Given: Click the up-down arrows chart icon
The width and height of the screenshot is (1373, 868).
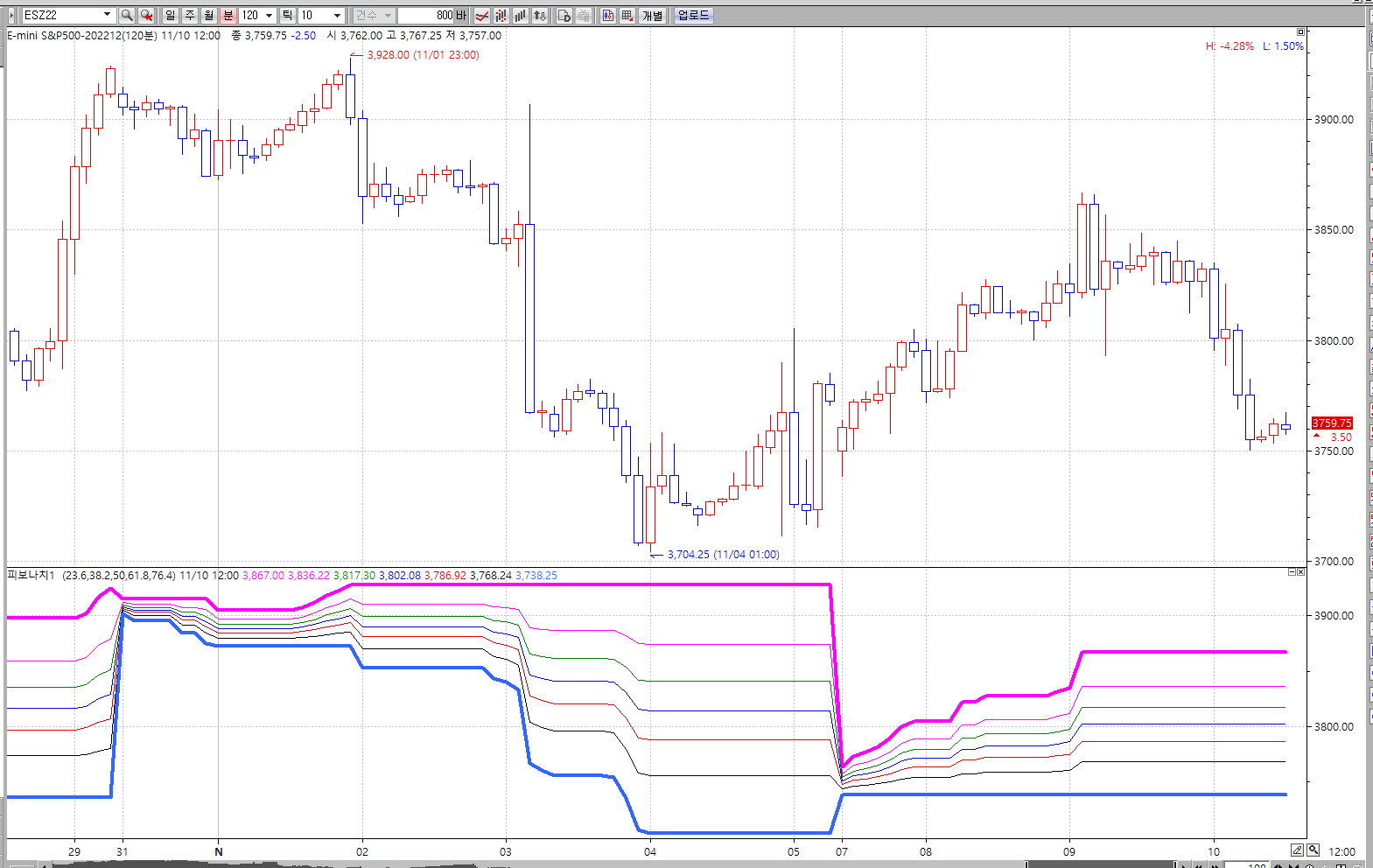Looking at the screenshot, I should pyautogui.click(x=540, y=16).
